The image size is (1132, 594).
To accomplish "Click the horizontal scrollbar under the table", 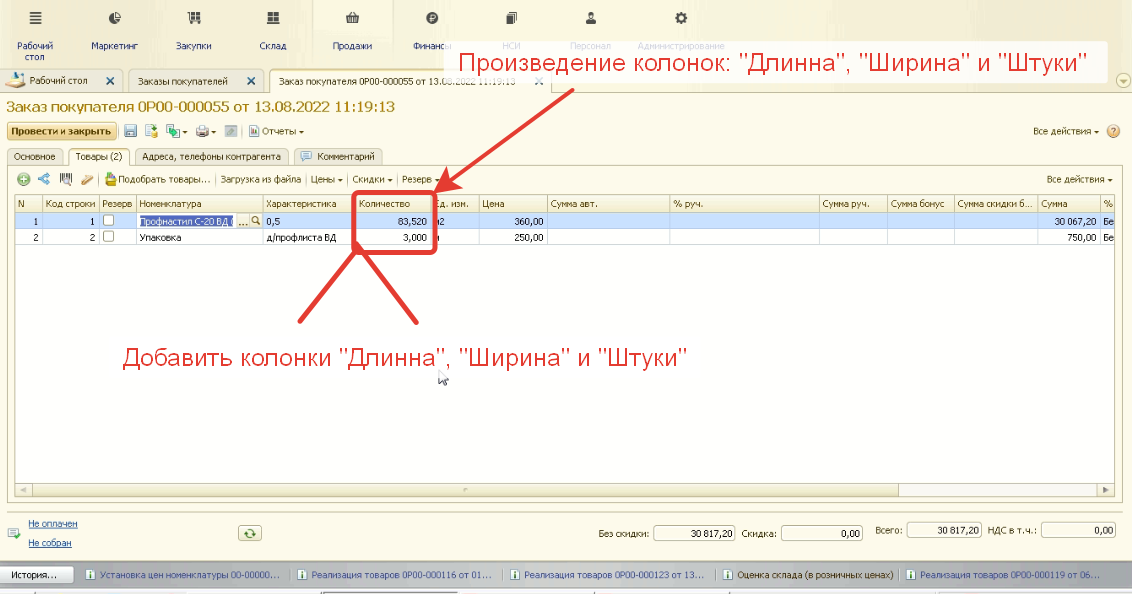I will tap(500, 490).
